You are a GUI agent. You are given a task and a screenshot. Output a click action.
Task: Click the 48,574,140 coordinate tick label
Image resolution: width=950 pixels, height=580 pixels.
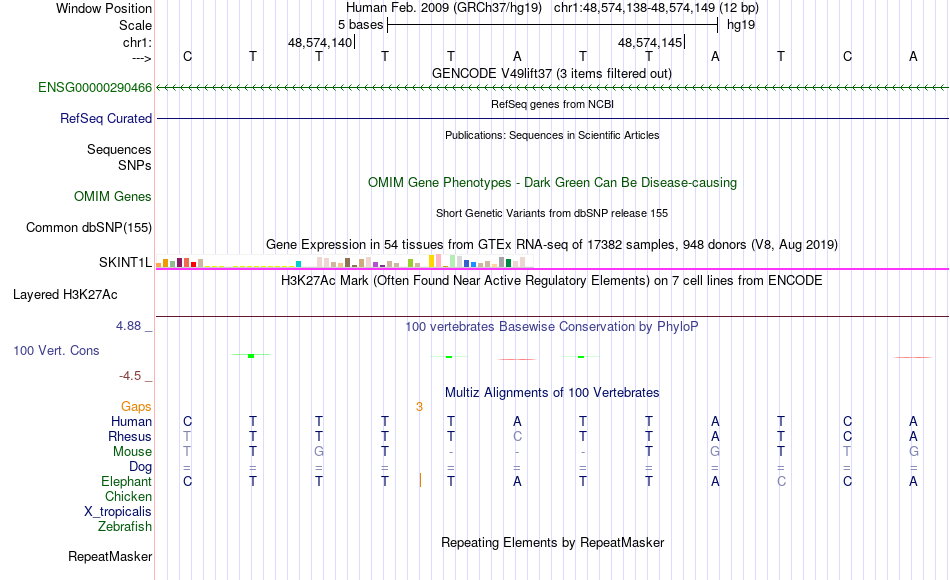319,42
